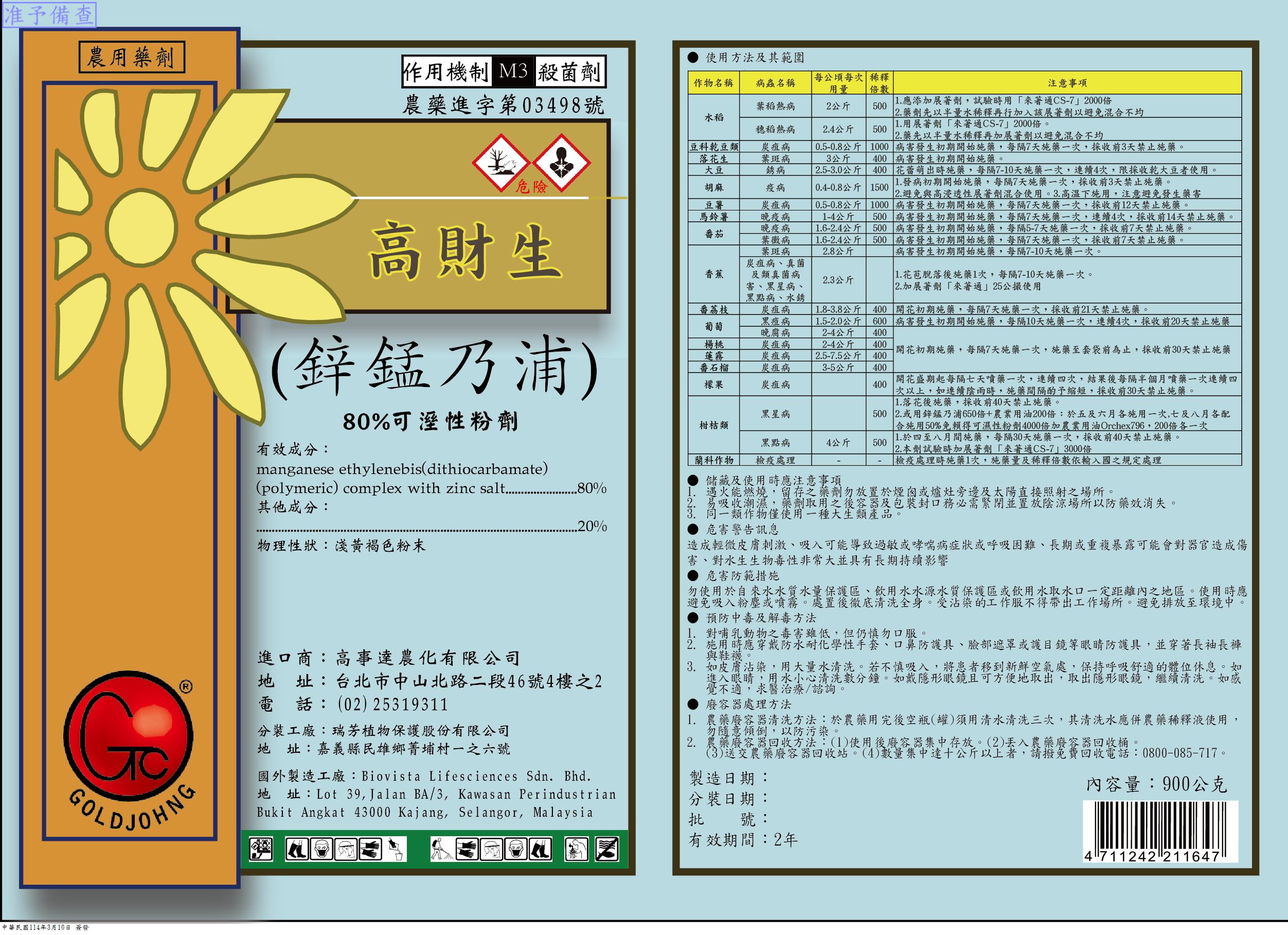Viewport: 1288px width, 935px height.
Task: Select the 殺菌劑 box
Action: click(571, 72)
